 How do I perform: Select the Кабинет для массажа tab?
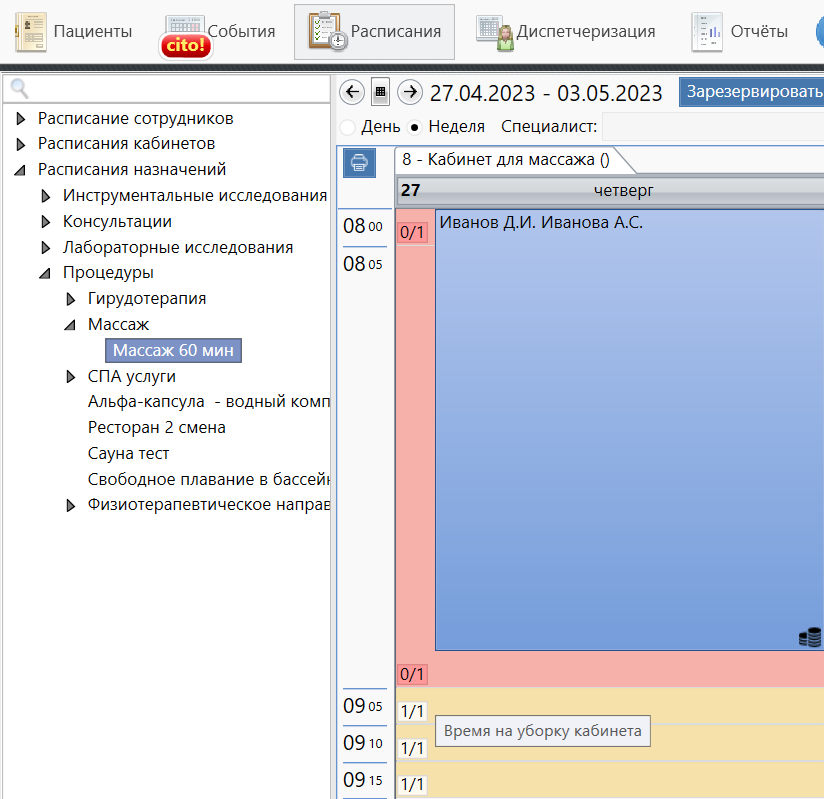506,160
